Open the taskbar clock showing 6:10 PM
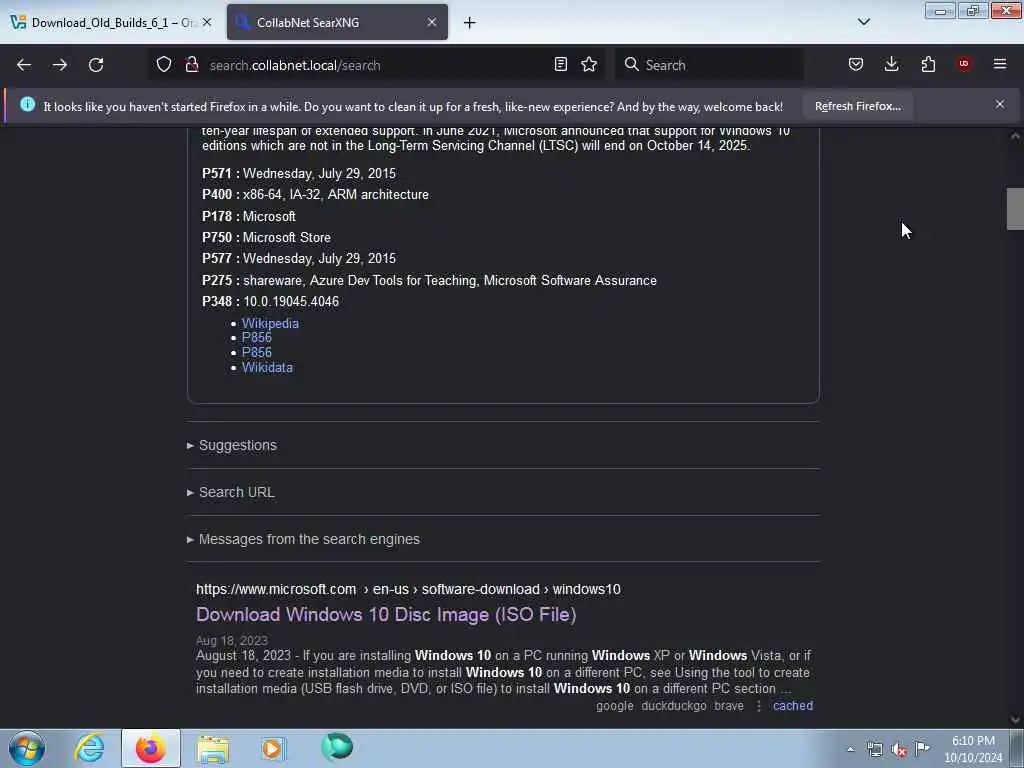Screen dimensions: 1024x768 [x=973, y=749]
